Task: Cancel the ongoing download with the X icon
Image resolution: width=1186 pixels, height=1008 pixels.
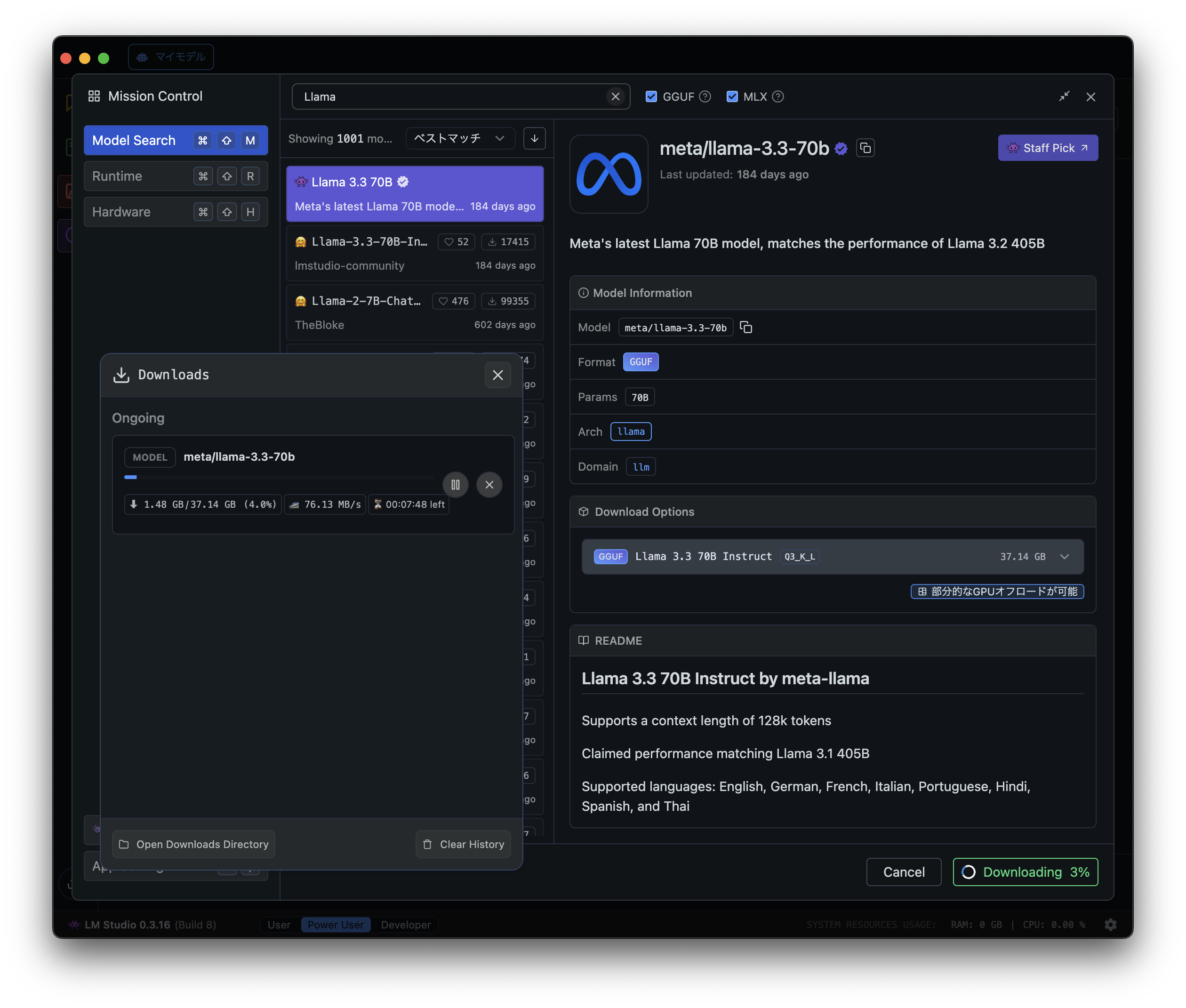Action: pyautogui.click(x=489, y=485)
